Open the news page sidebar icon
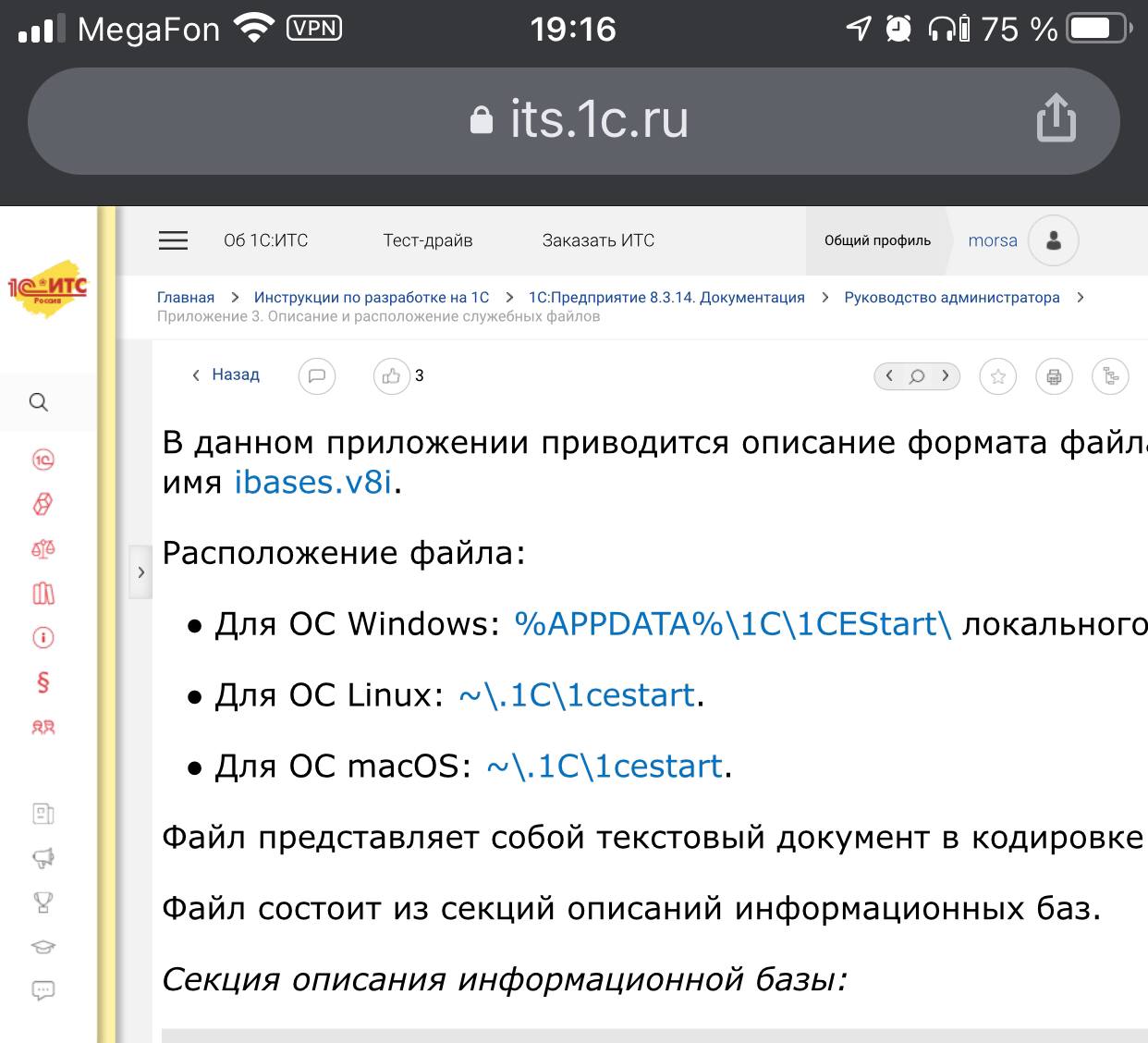The width and height of the screenshot is (1148, 1043). coord(43,814)
